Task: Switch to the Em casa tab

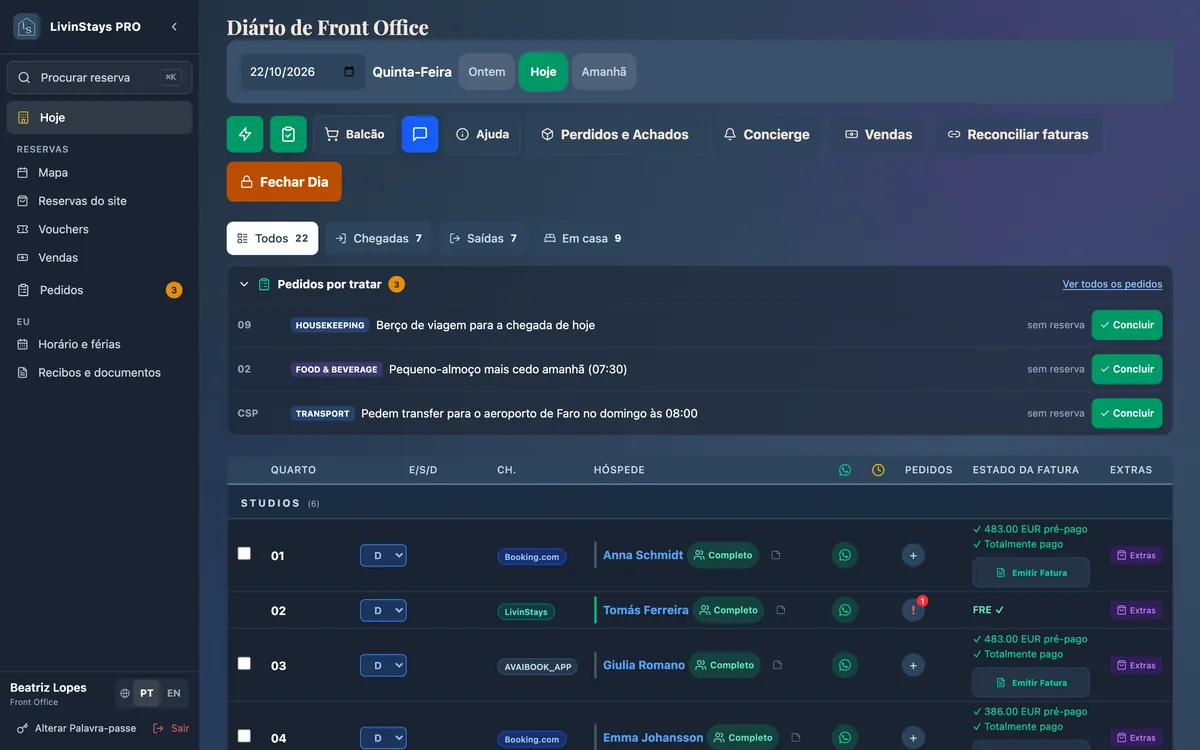Action: [x=583, y=239]
